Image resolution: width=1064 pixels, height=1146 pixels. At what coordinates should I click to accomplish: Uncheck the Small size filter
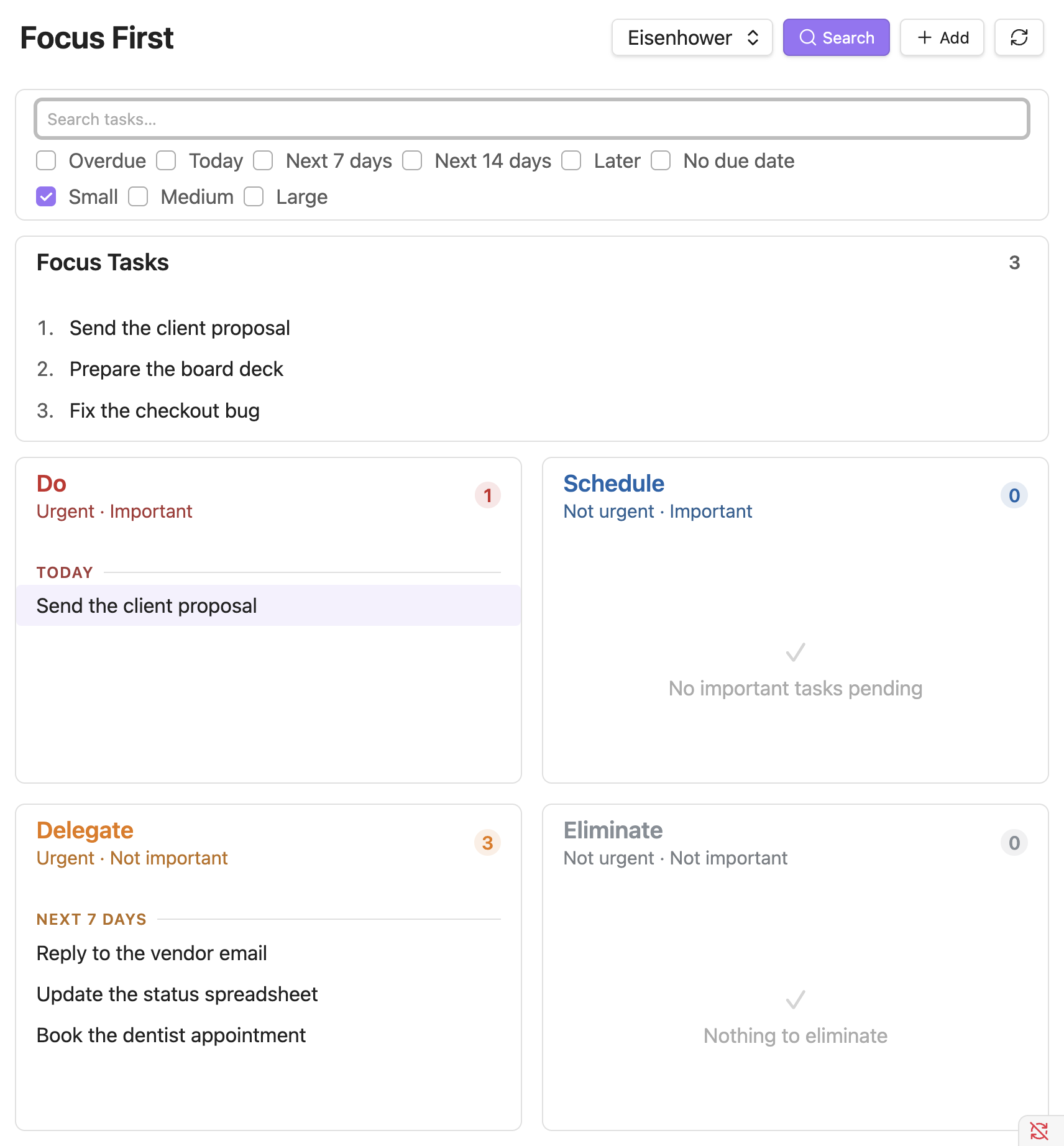(46, 196)
